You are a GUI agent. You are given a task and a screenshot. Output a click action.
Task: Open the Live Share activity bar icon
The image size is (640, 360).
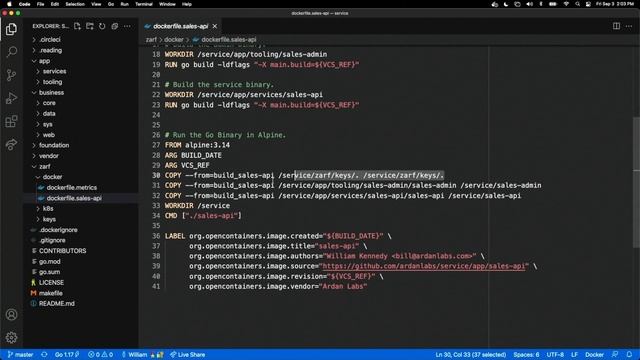(11, 144)
